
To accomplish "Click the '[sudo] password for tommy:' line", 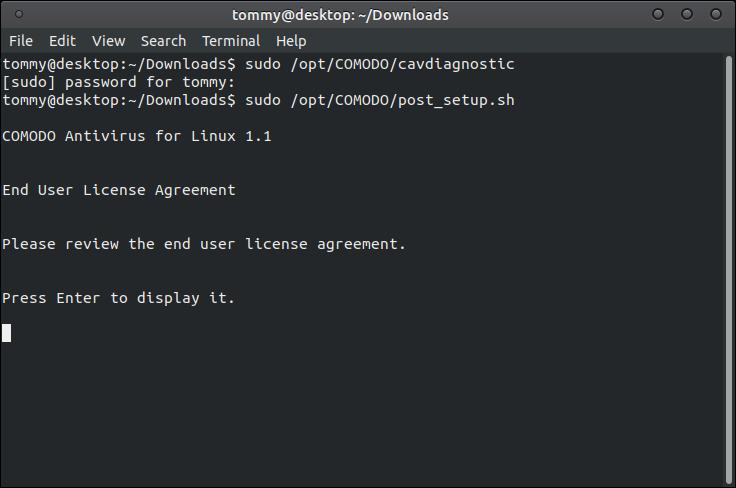I will point(119,82).
